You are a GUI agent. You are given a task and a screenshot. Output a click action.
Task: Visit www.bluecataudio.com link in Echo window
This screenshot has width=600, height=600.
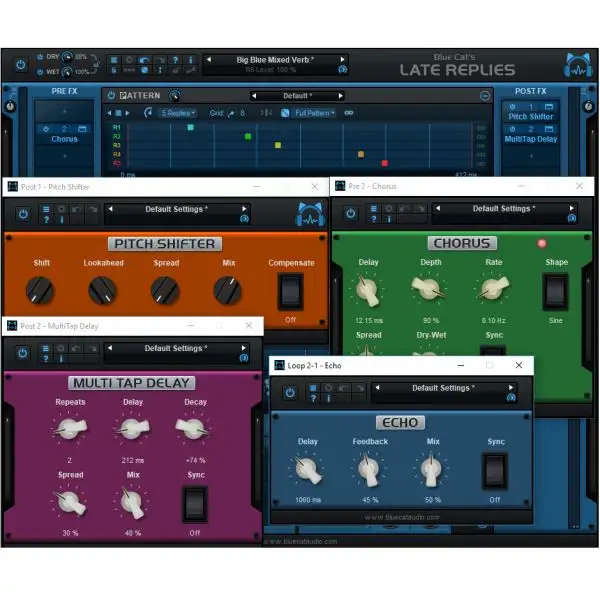[x=402, y=517]
